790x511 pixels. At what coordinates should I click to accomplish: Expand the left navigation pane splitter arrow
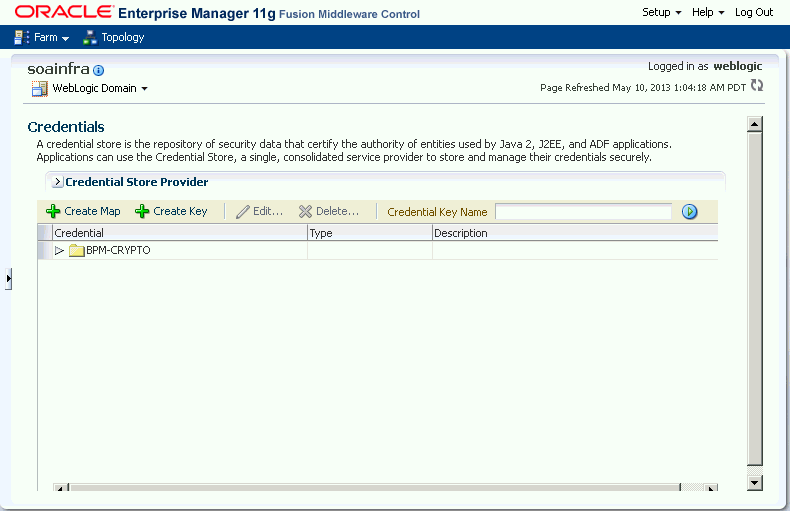(x=9, y=279)
